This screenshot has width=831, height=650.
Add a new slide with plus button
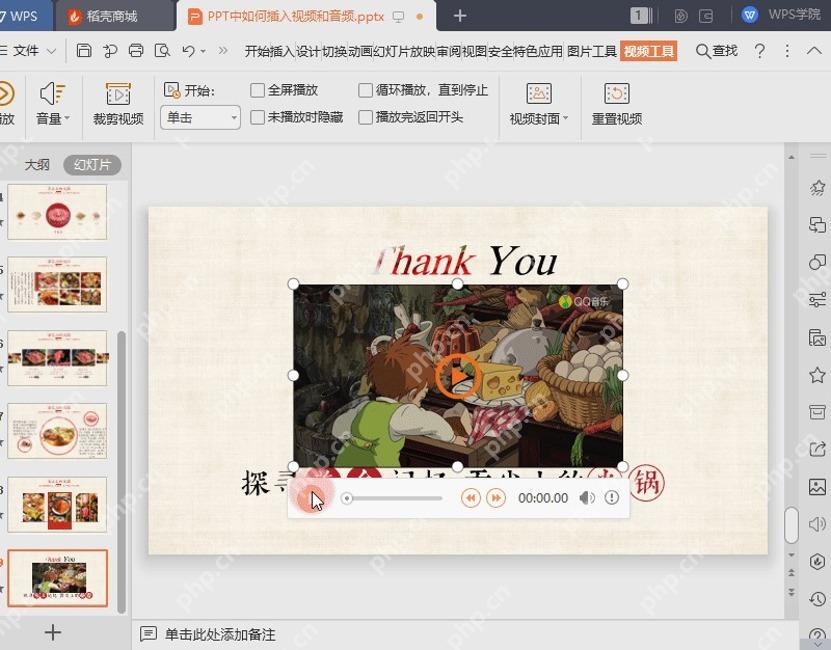(x=52, y=632)
